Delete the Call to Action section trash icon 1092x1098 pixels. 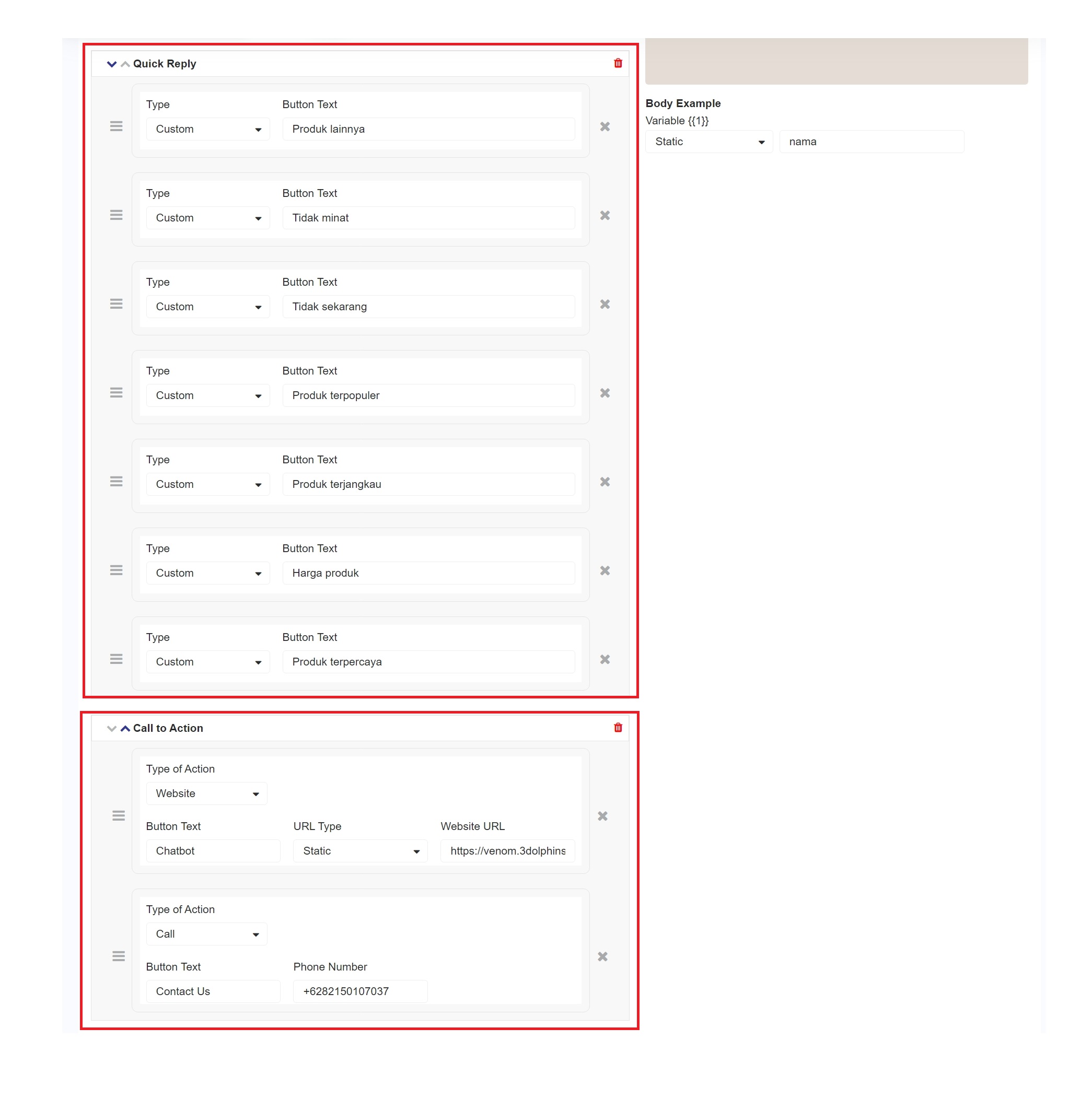point(618,728)
